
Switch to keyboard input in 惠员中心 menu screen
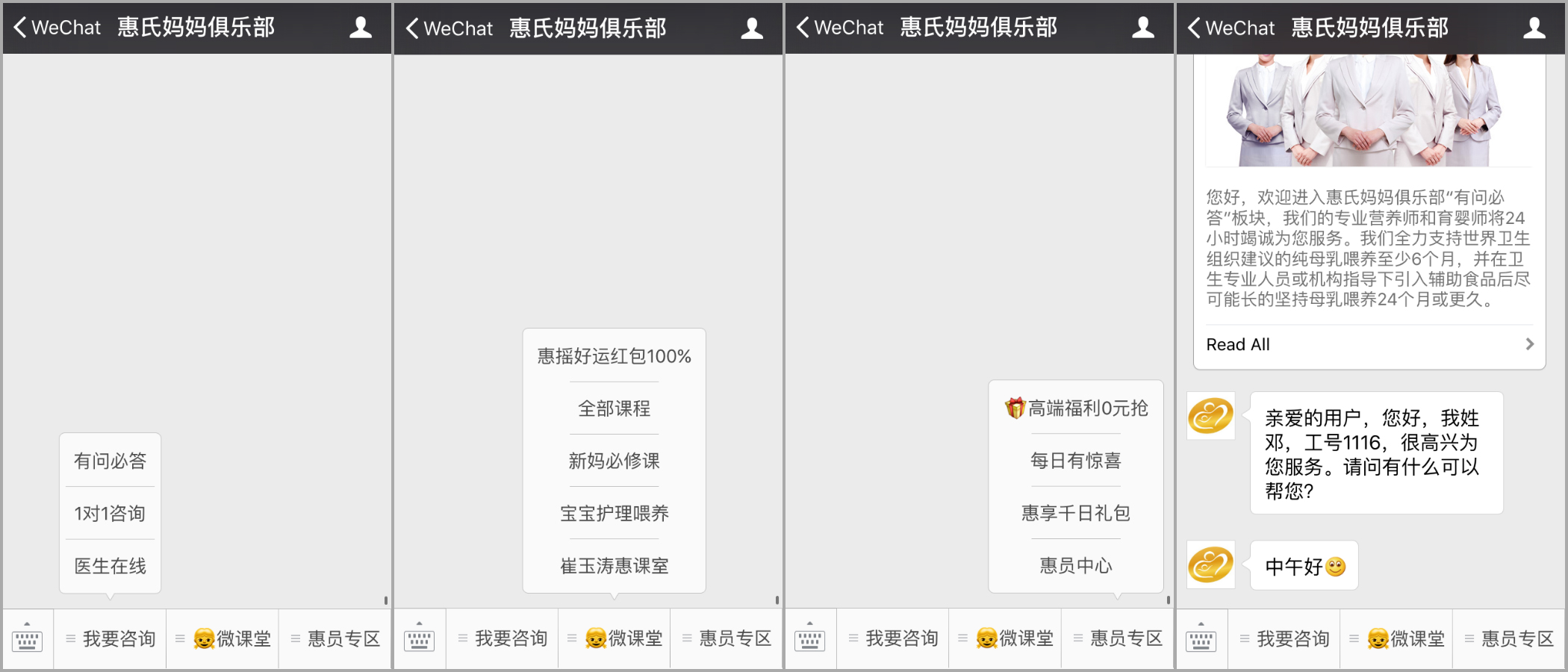(x=810, y=638)
